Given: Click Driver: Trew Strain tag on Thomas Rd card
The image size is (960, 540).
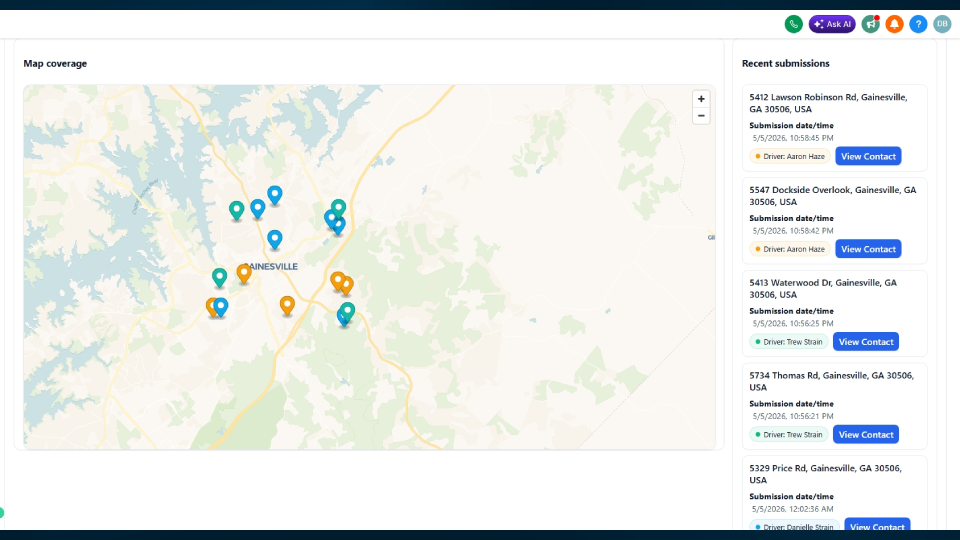Looking at the screenshot, I should click(789, 435).
